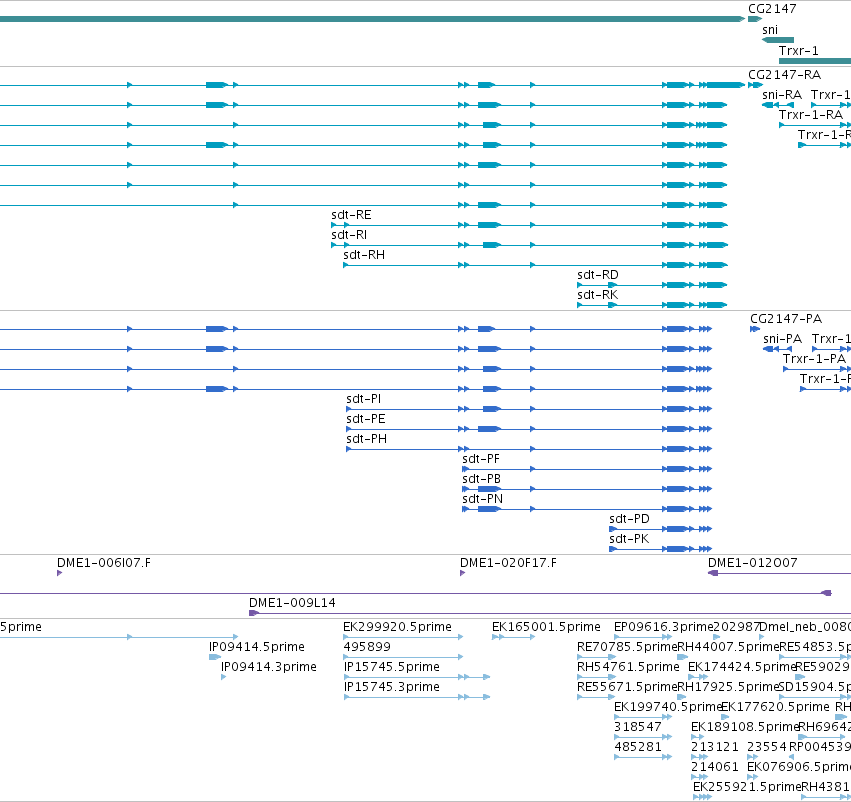Select the Trxr-1 gene label
Screen dimensions: 851x802
tap(798, 50)
